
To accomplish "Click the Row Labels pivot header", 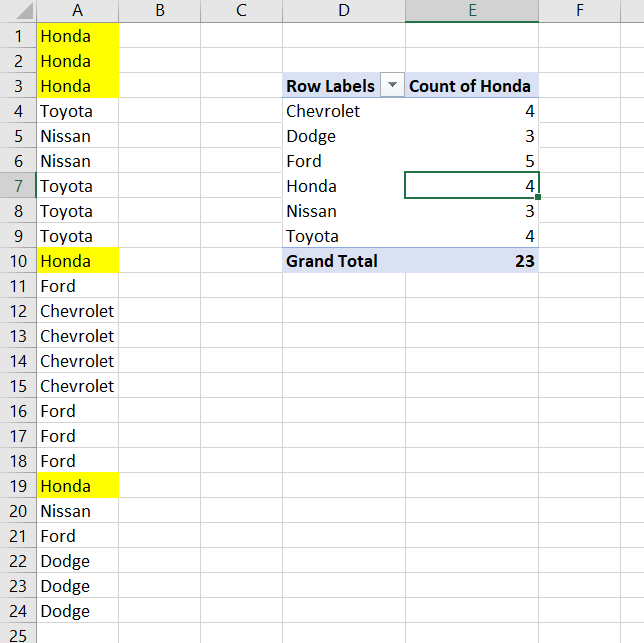I will [x=331, y=86].
